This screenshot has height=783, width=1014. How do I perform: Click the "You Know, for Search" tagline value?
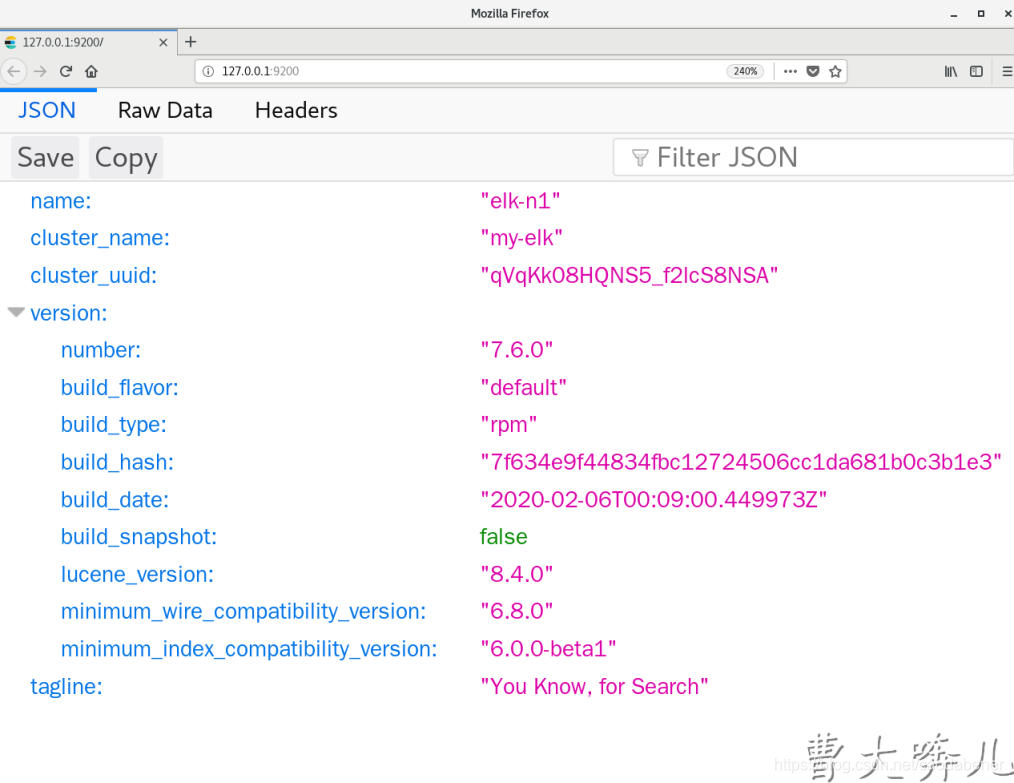(x=594, y=686)
